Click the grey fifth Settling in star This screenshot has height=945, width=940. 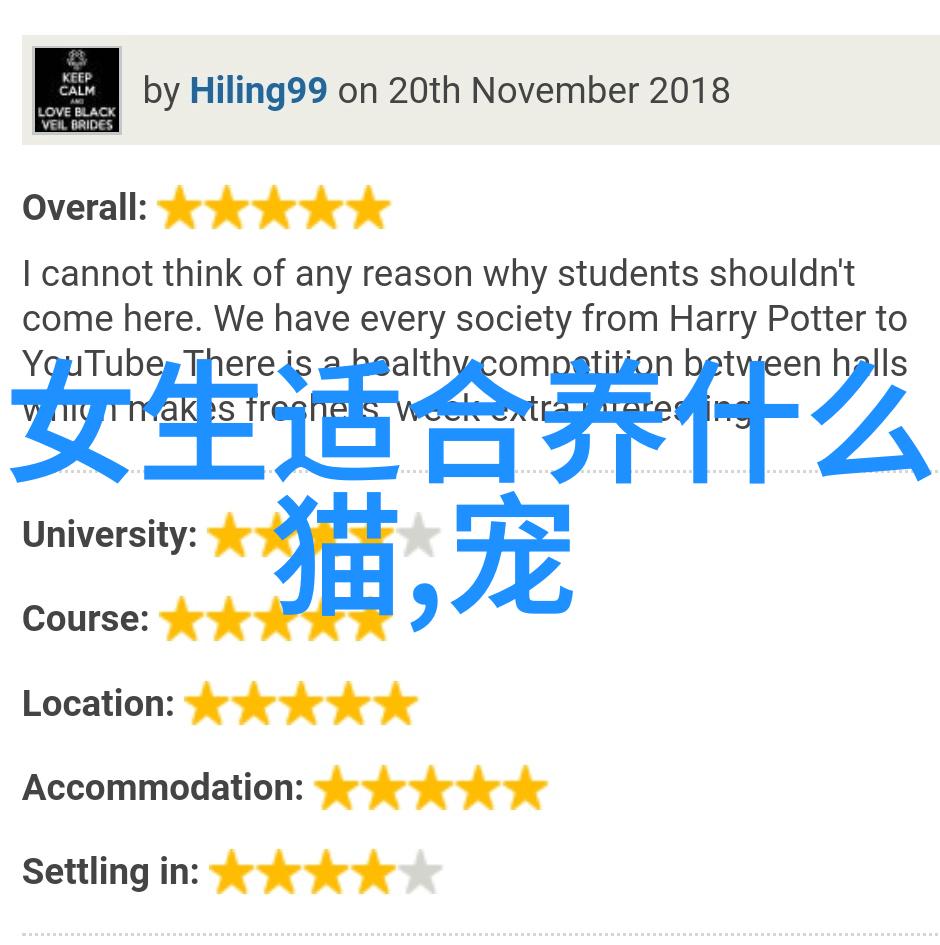point(421,872)
